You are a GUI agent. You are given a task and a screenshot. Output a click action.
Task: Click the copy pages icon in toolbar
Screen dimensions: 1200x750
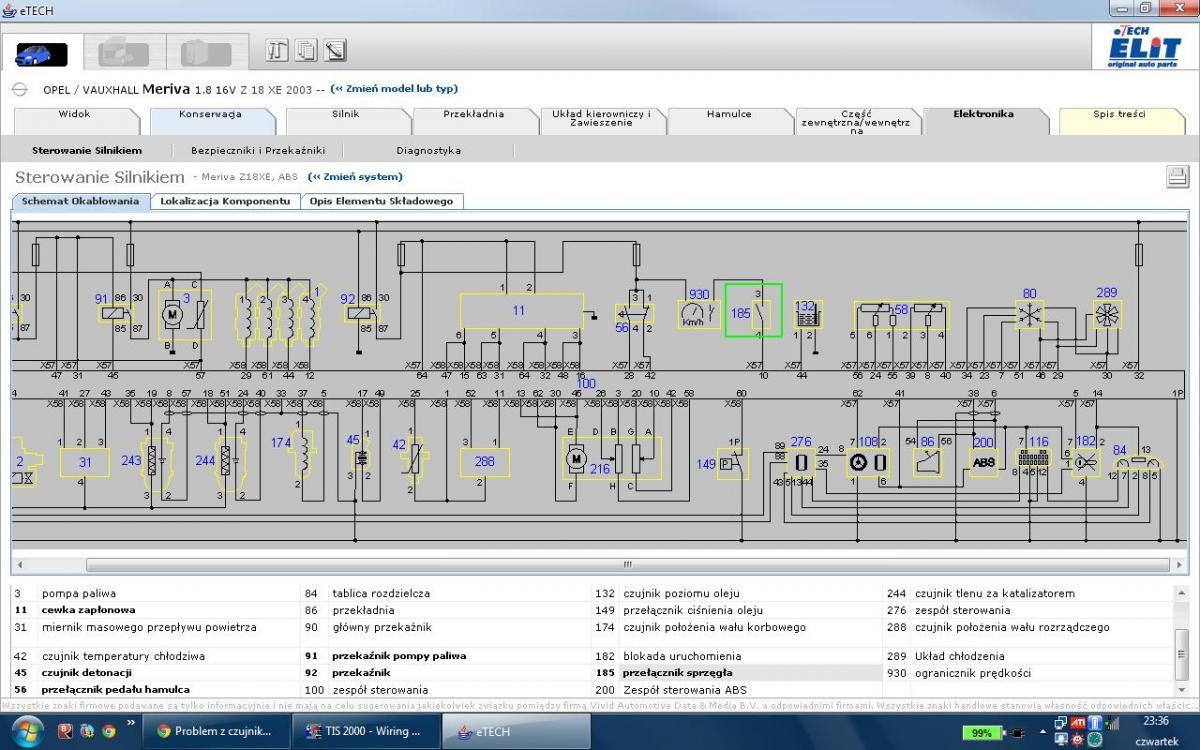click(306, 50)
